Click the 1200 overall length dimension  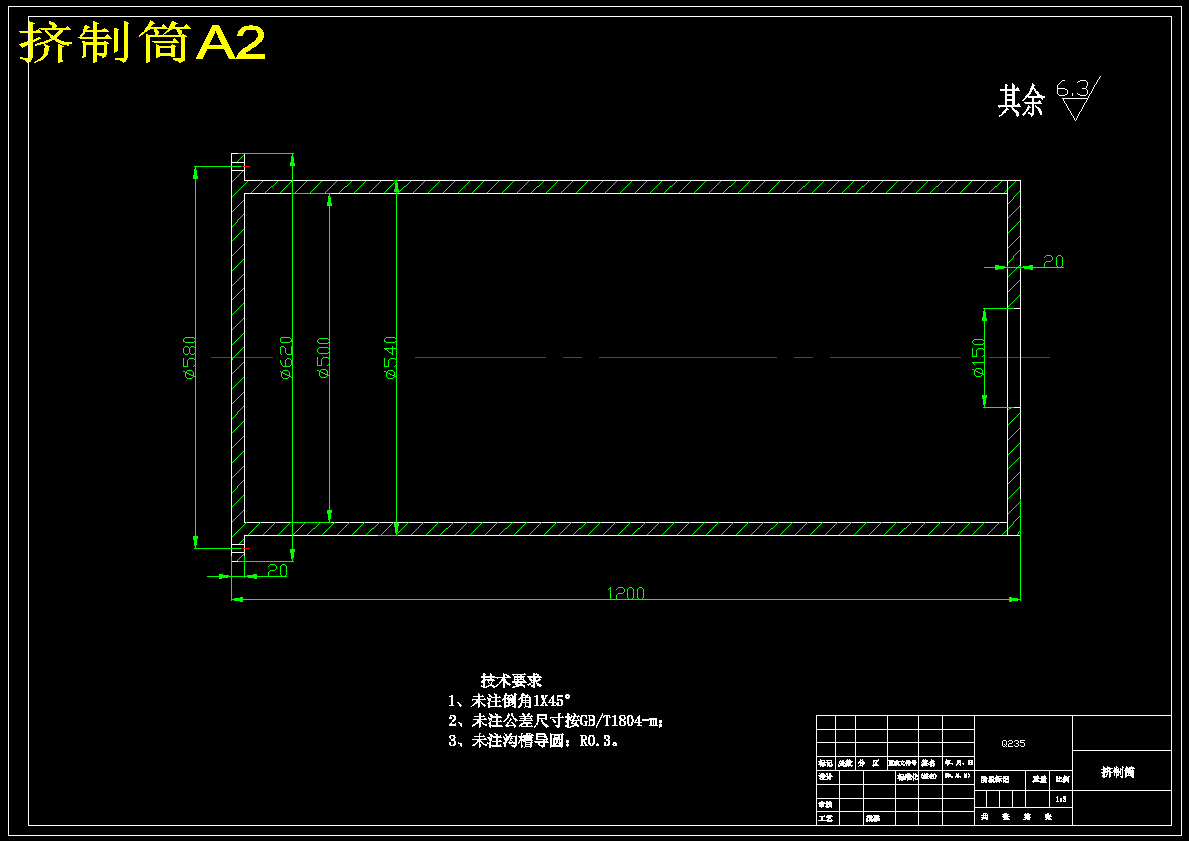click(x=626, y=593)
